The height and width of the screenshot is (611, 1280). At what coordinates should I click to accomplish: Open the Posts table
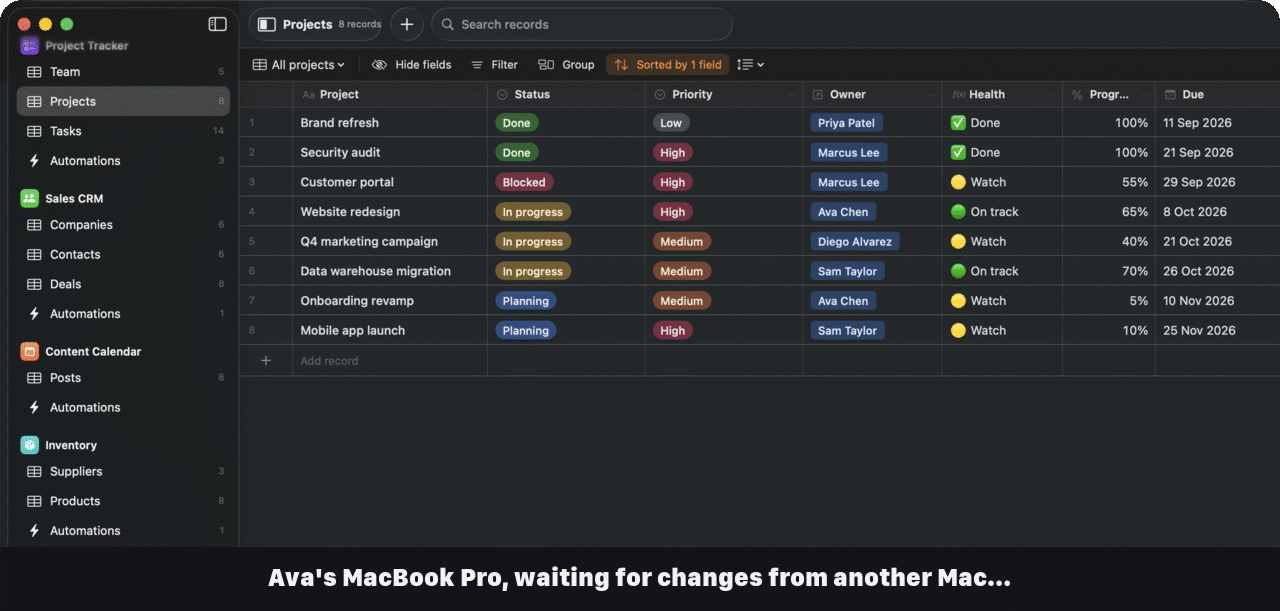click(124, 378)
